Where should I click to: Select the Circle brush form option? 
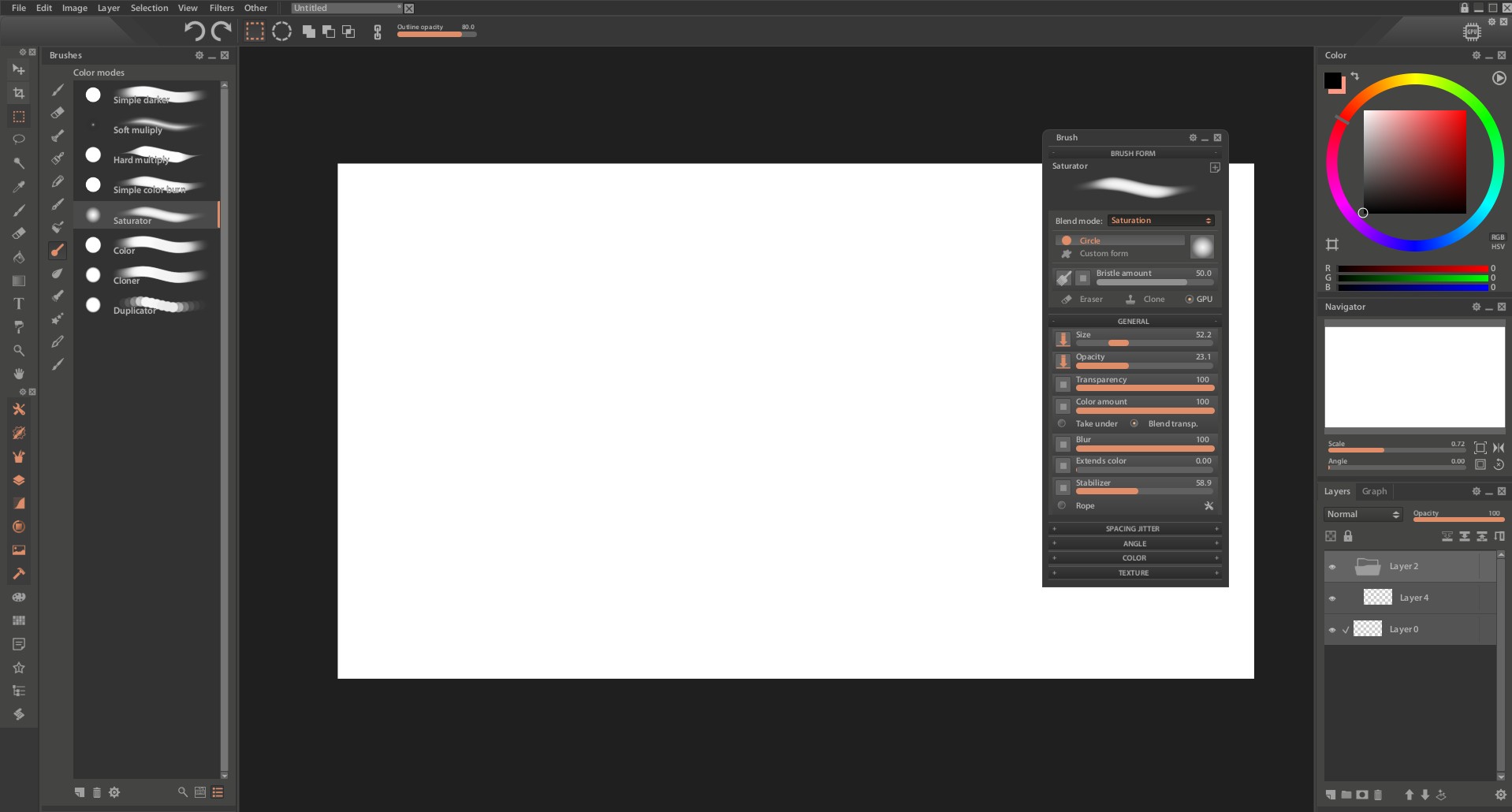[x=1120, y=240]
